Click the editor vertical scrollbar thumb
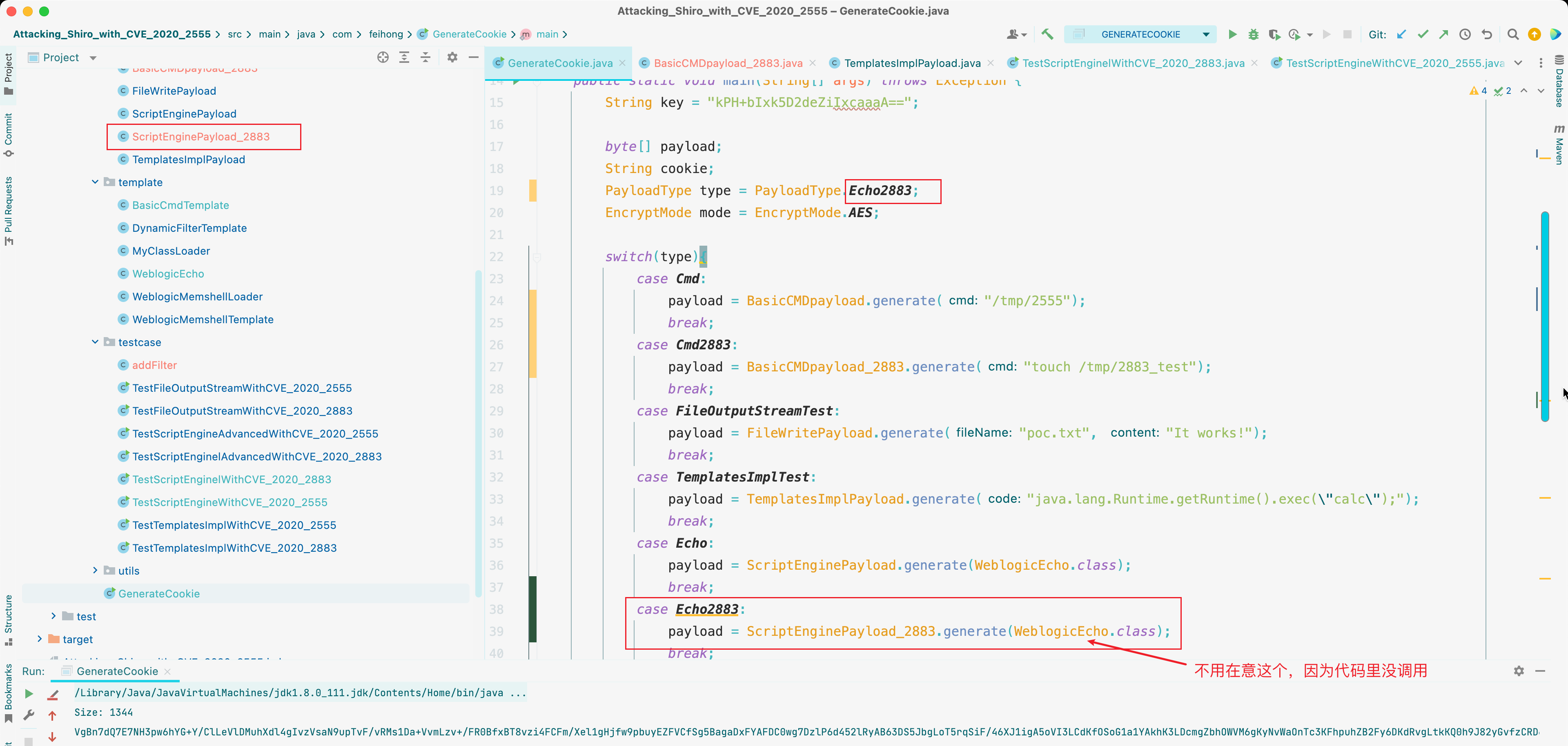This screenshot has height=746, width=1568. pos(1544,316)
